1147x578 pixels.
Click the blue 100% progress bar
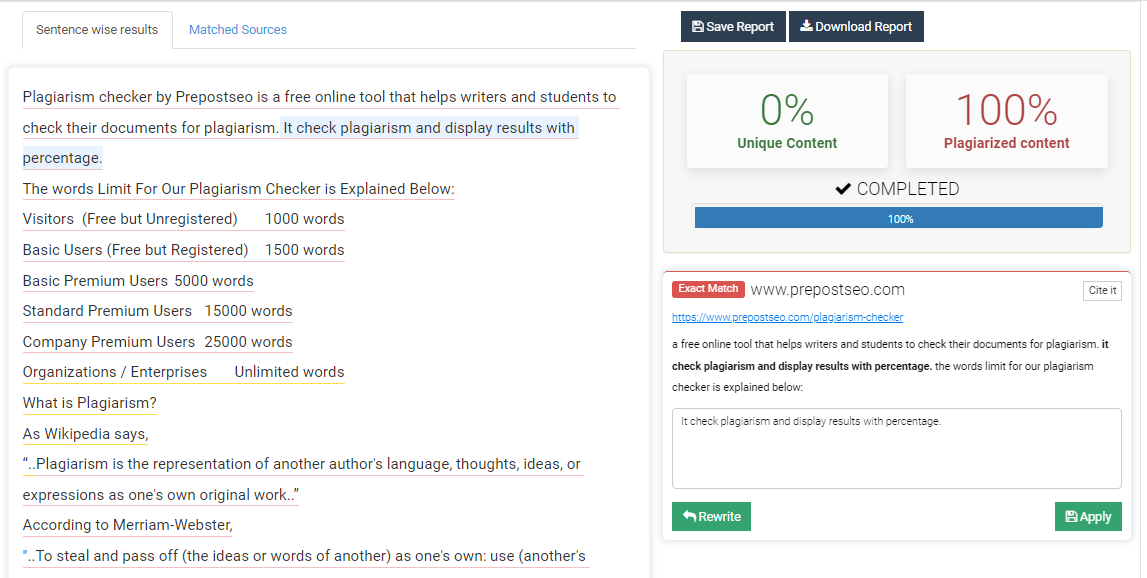pos(897,217)
